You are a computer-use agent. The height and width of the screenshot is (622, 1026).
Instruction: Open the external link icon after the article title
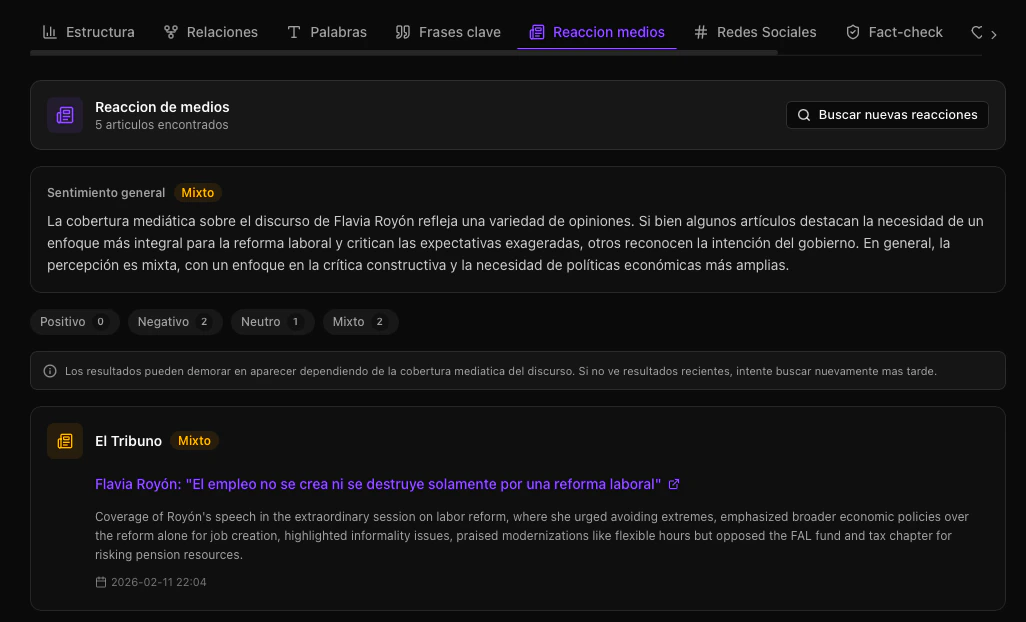[x=673, y=484]
